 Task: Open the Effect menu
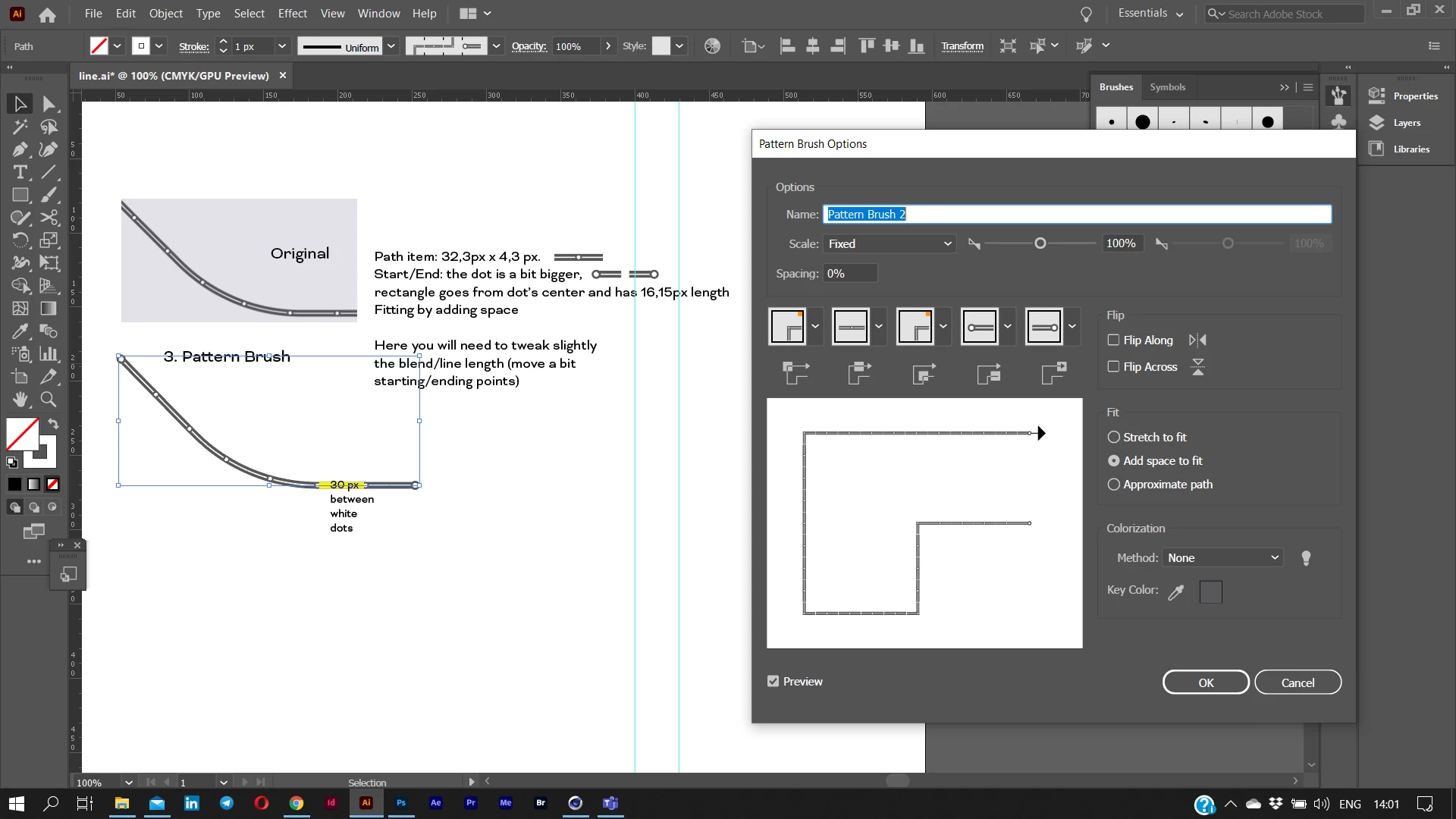pyautogui.click(x=292, y=14)
